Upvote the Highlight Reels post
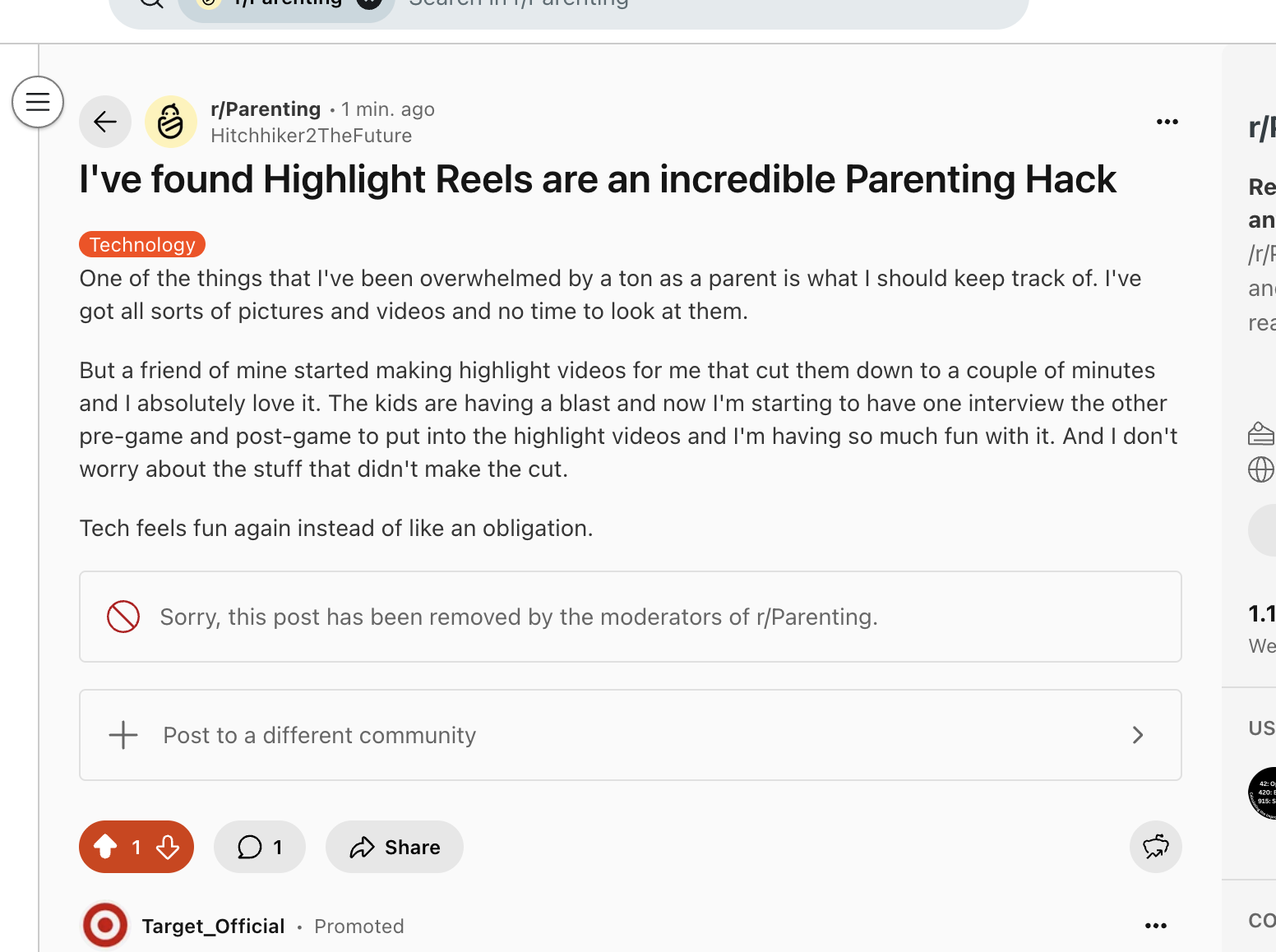 click(x=105, y=847)
